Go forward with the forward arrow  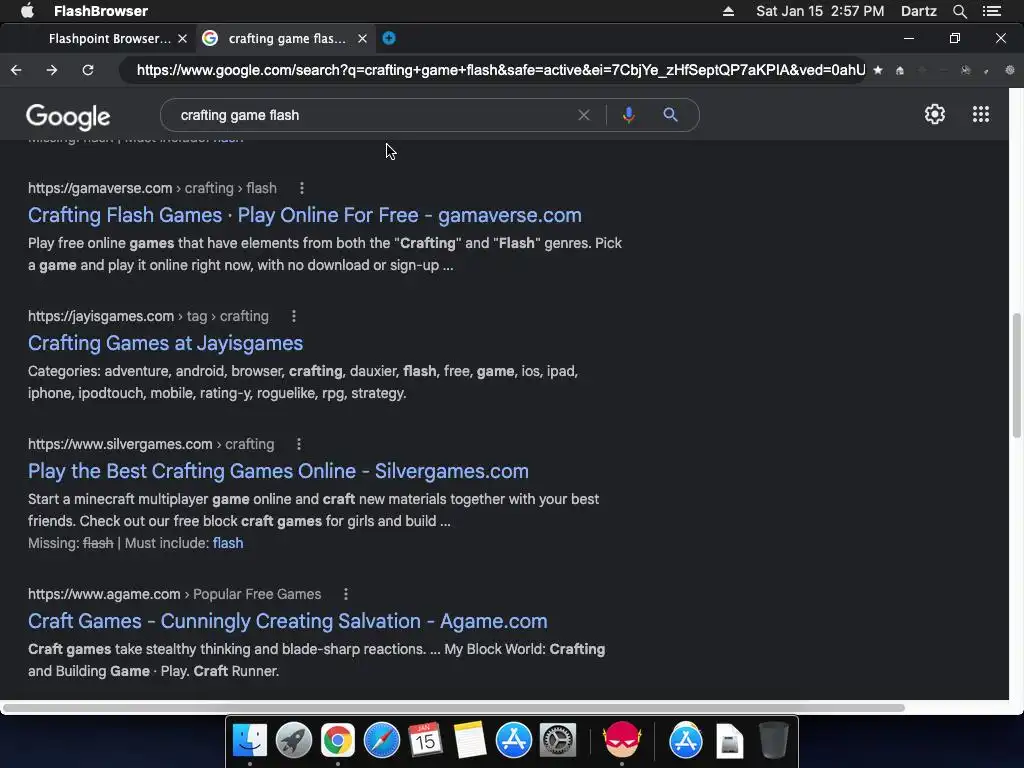[52, 70]
